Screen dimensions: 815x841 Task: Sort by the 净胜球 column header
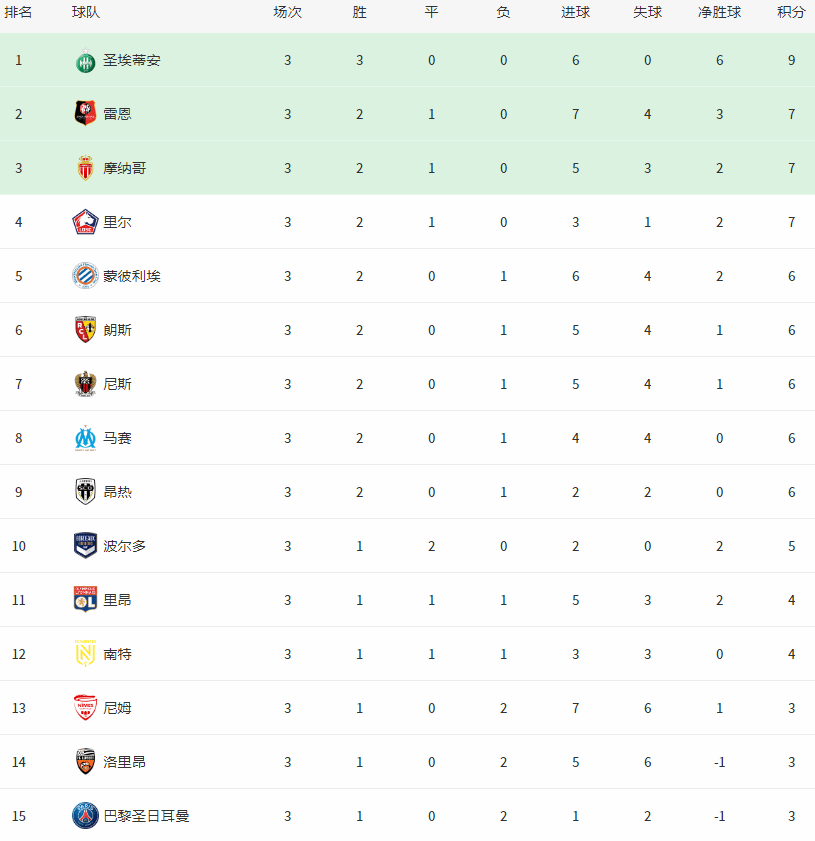(x=719, y=13)
